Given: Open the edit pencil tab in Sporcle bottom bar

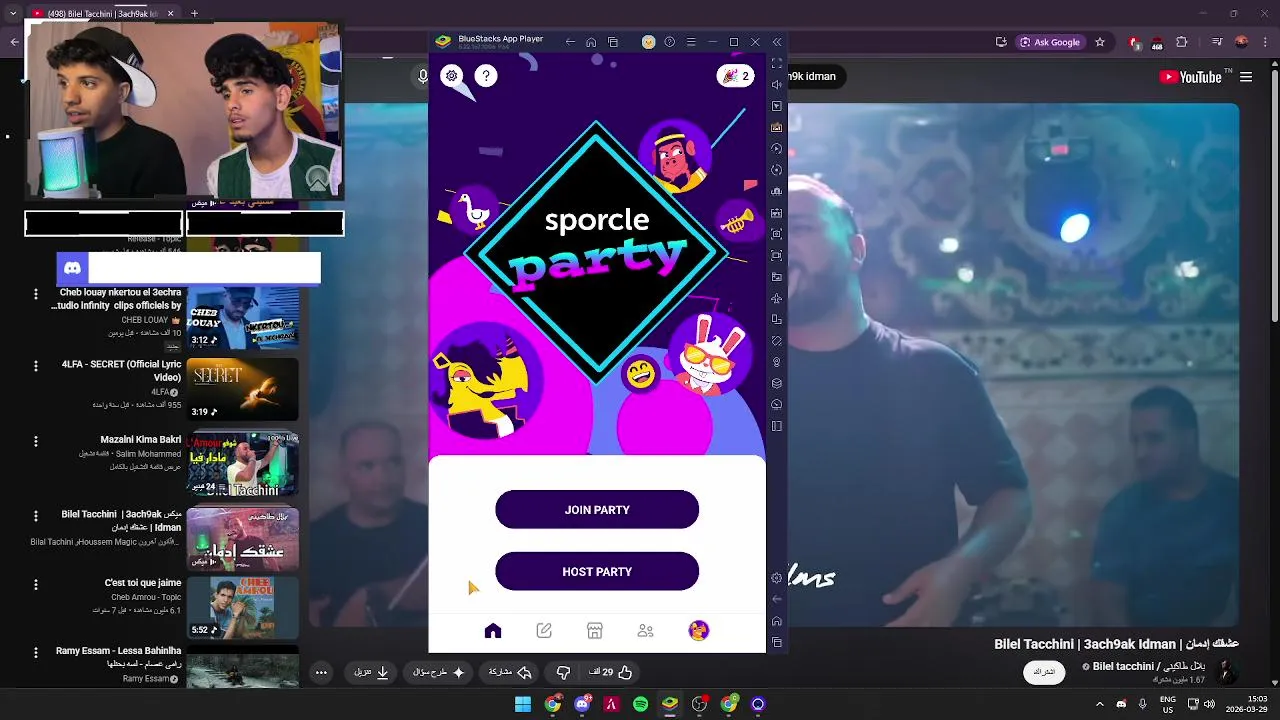Looking at the screenshot, I should click(544, 630).
